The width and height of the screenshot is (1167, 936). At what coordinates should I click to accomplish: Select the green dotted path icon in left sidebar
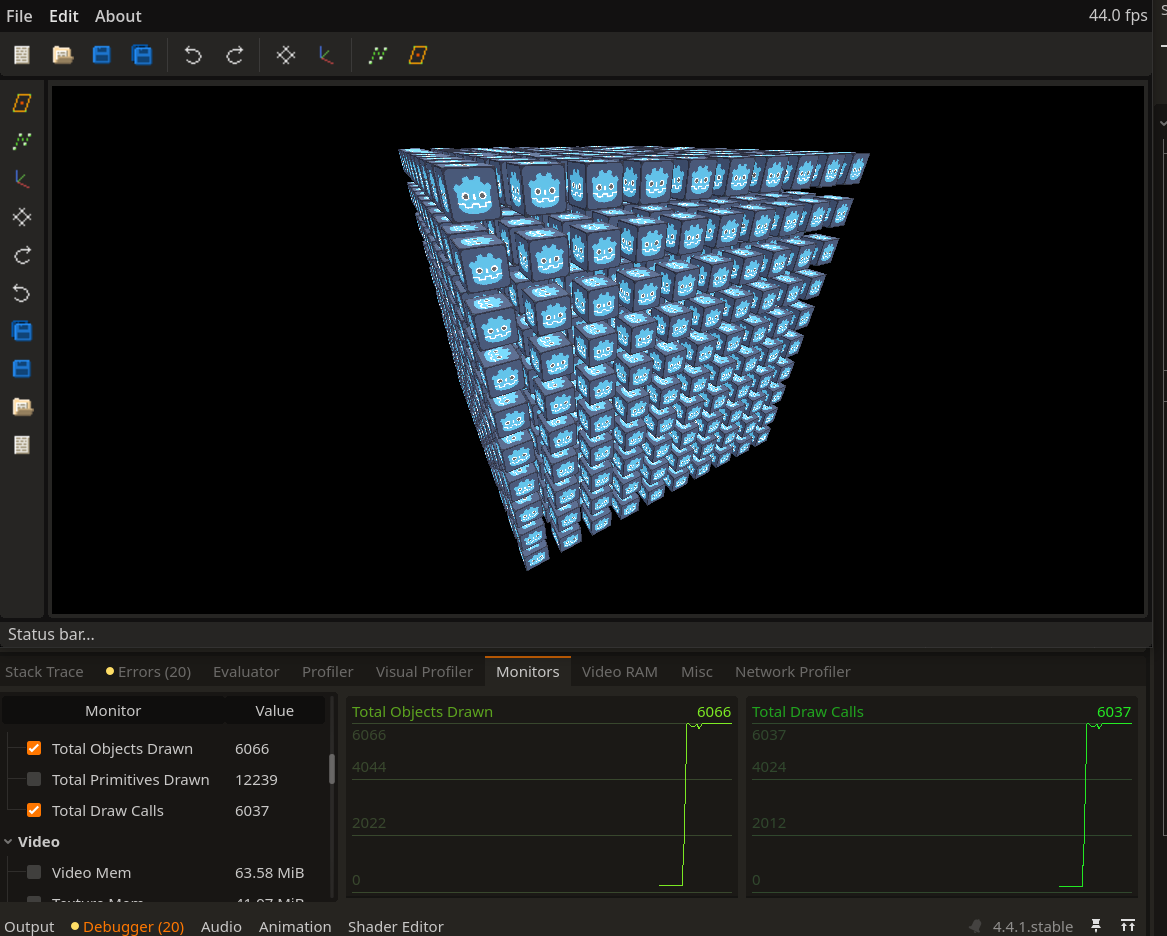click(21, 141)
